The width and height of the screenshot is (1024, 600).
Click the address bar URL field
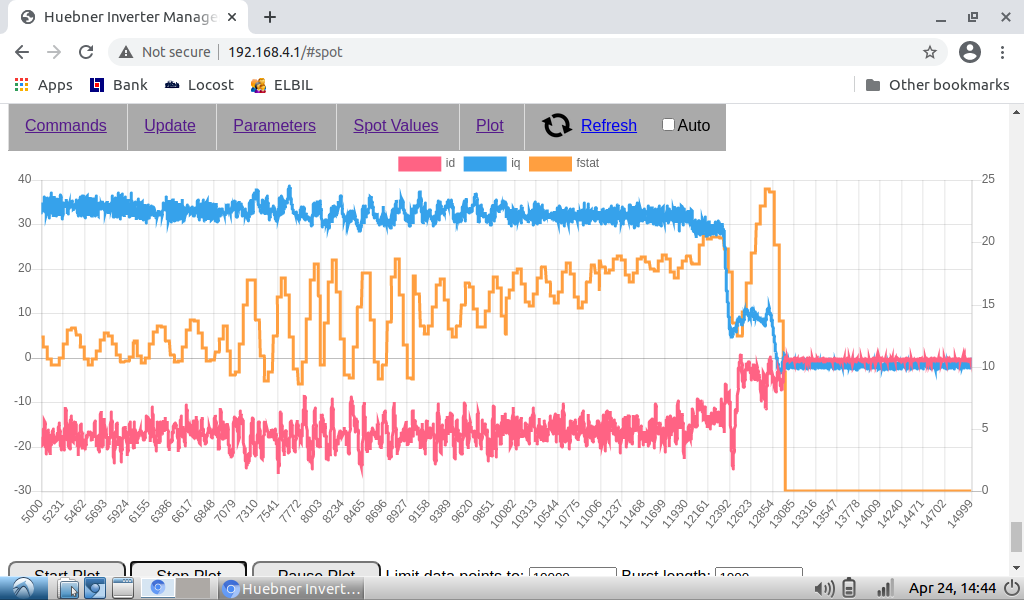(x=500, y=52)
